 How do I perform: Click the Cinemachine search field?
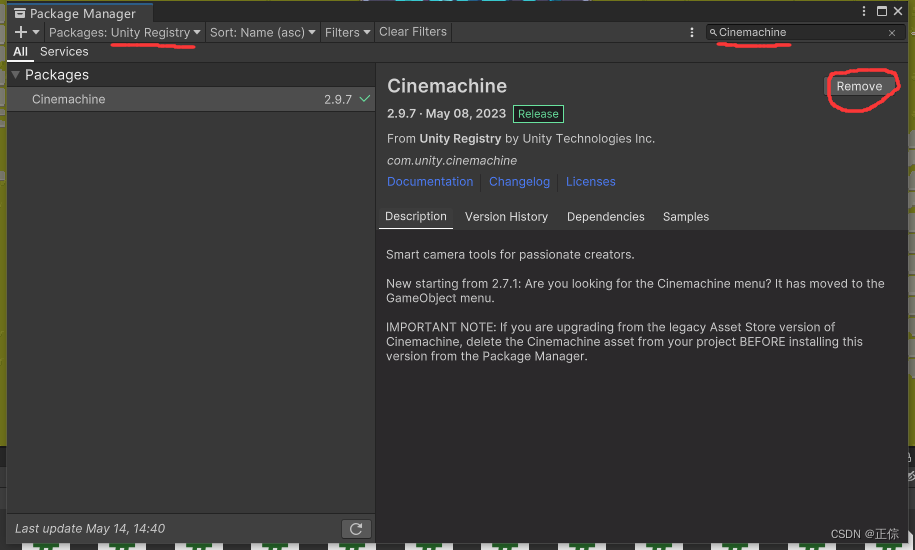coord(804,32)
